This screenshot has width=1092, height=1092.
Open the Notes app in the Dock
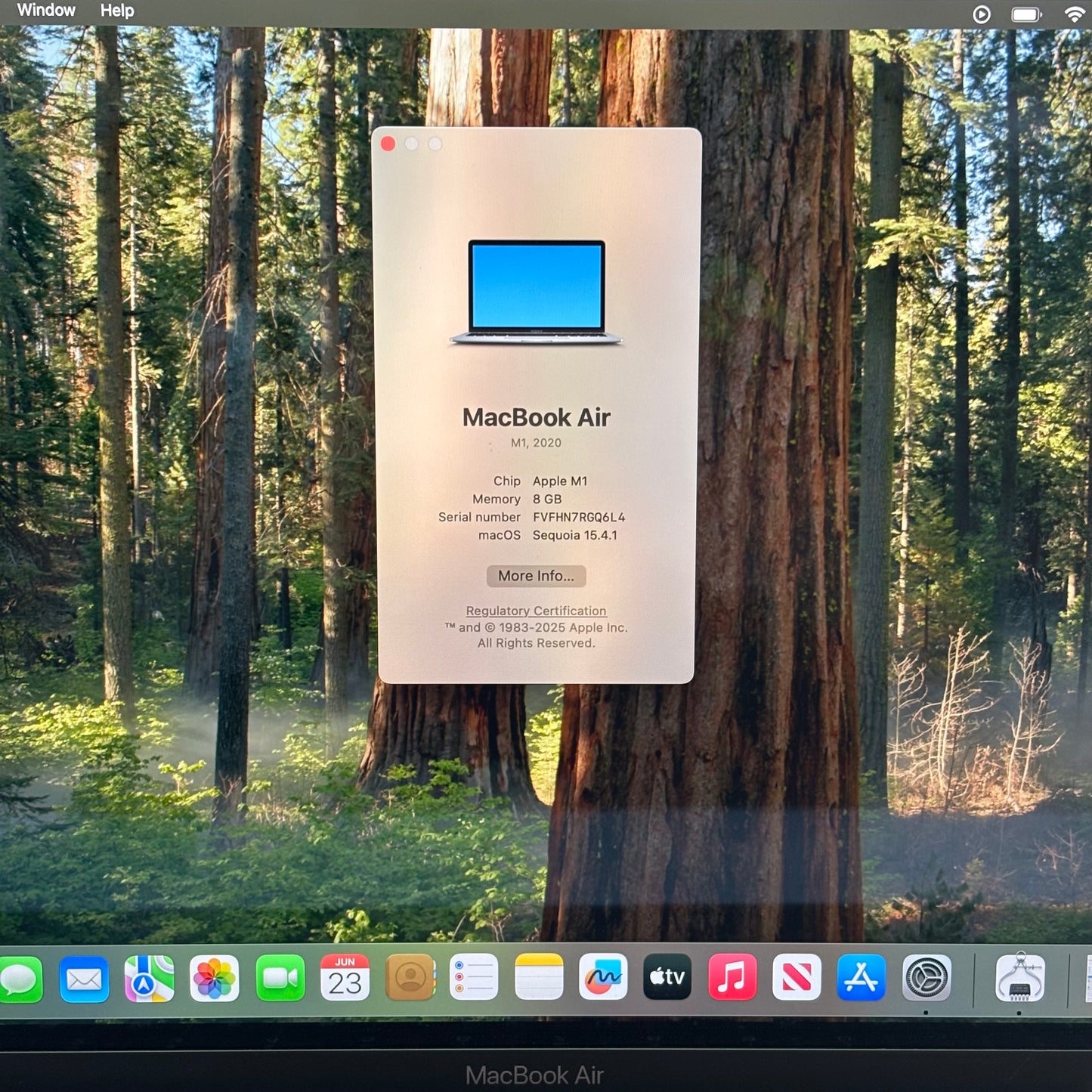coord(539,977)
